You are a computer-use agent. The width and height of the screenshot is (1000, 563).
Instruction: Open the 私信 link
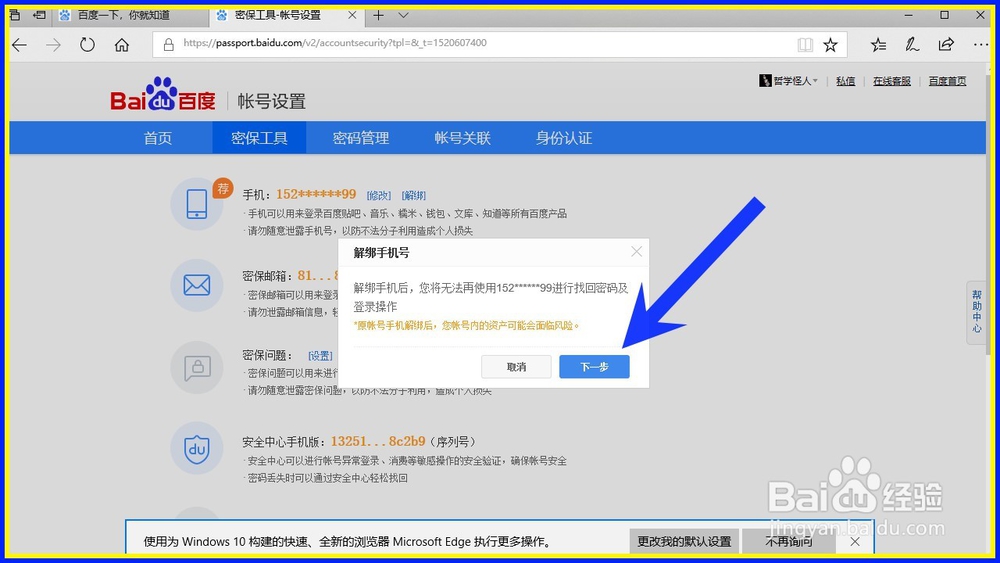click(846, 81)
